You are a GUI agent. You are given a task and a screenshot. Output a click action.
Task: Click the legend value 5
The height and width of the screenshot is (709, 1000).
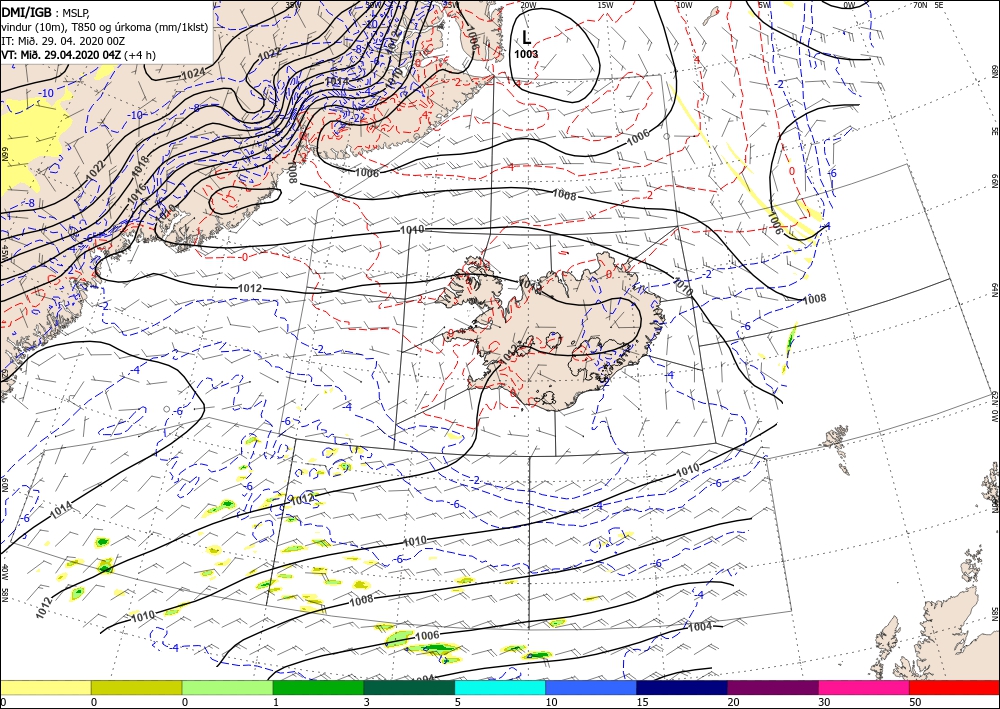coord(458,703)
